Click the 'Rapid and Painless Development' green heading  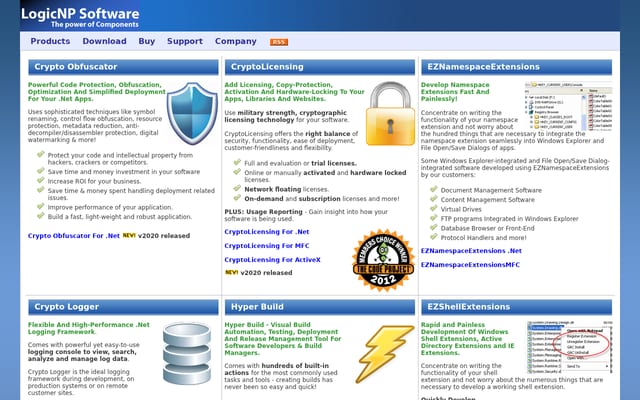click(467, 339)
